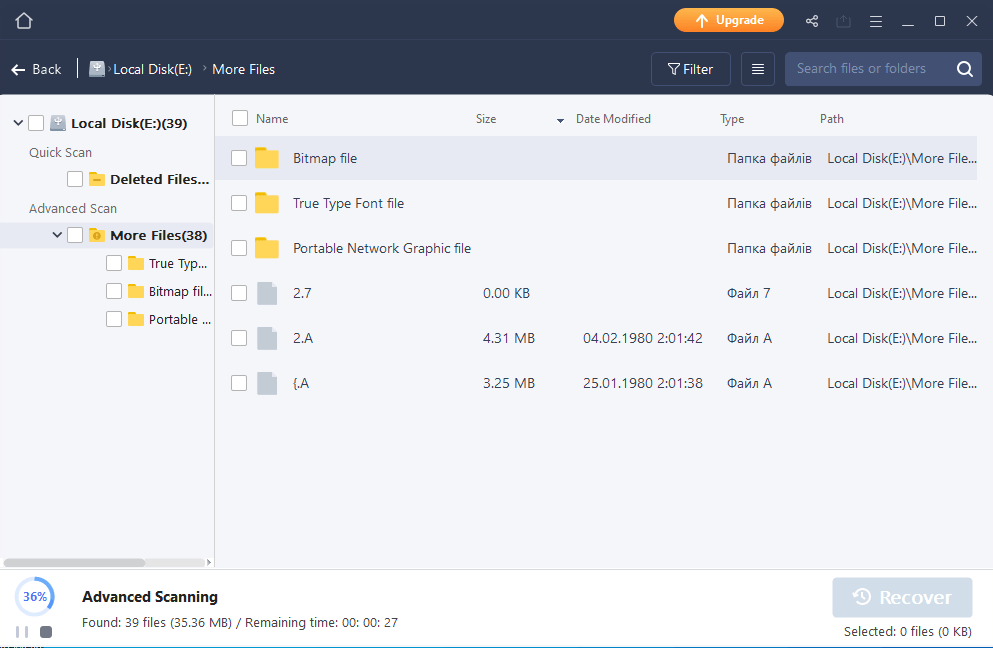993x648 pixels.
Task: Pause the advanced scanning
Action: pos(22,632)
